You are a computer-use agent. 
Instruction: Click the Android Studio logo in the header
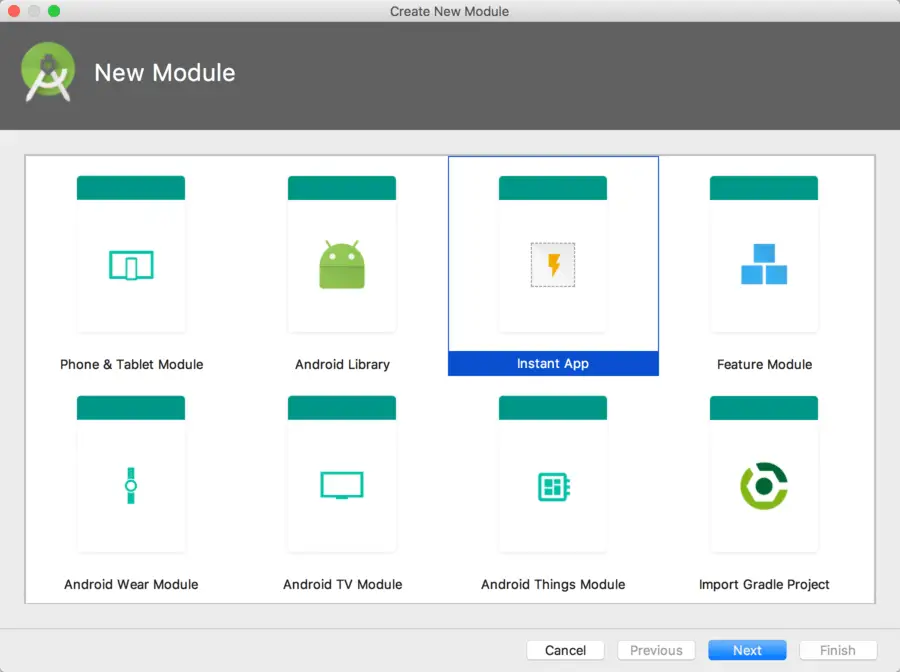click(48, 70)
